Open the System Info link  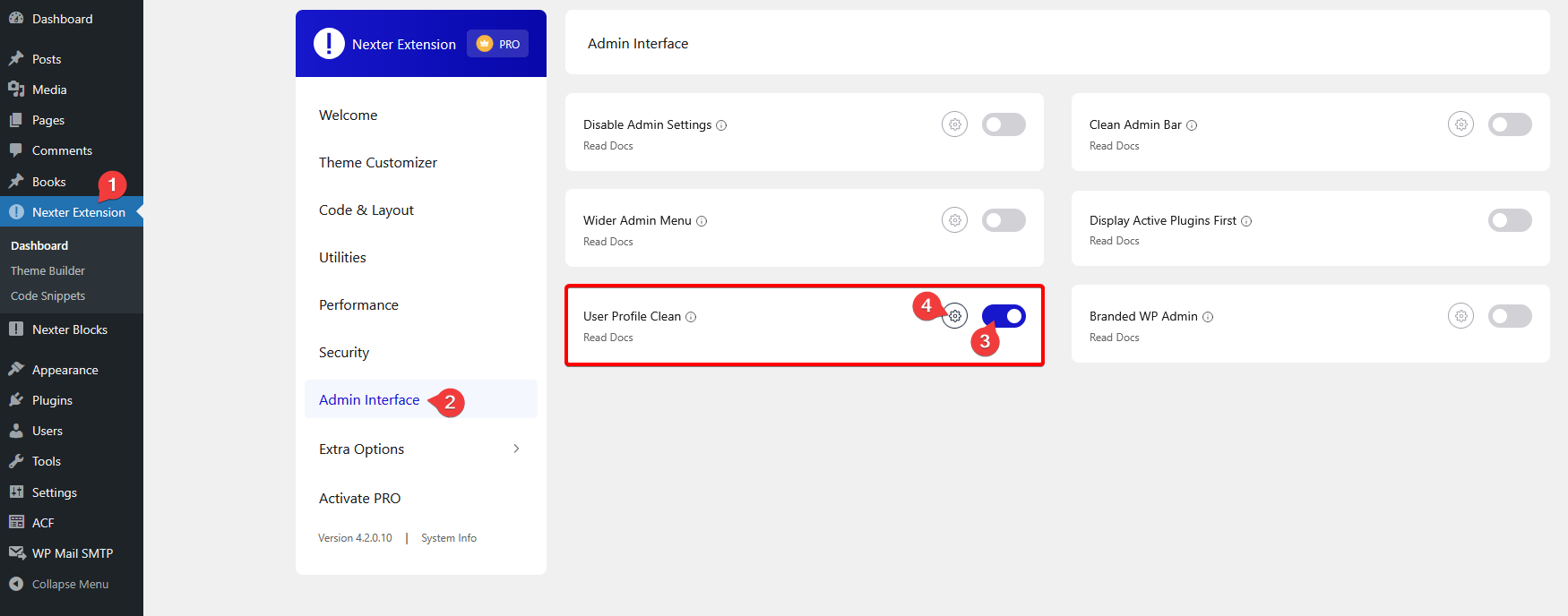448,537
